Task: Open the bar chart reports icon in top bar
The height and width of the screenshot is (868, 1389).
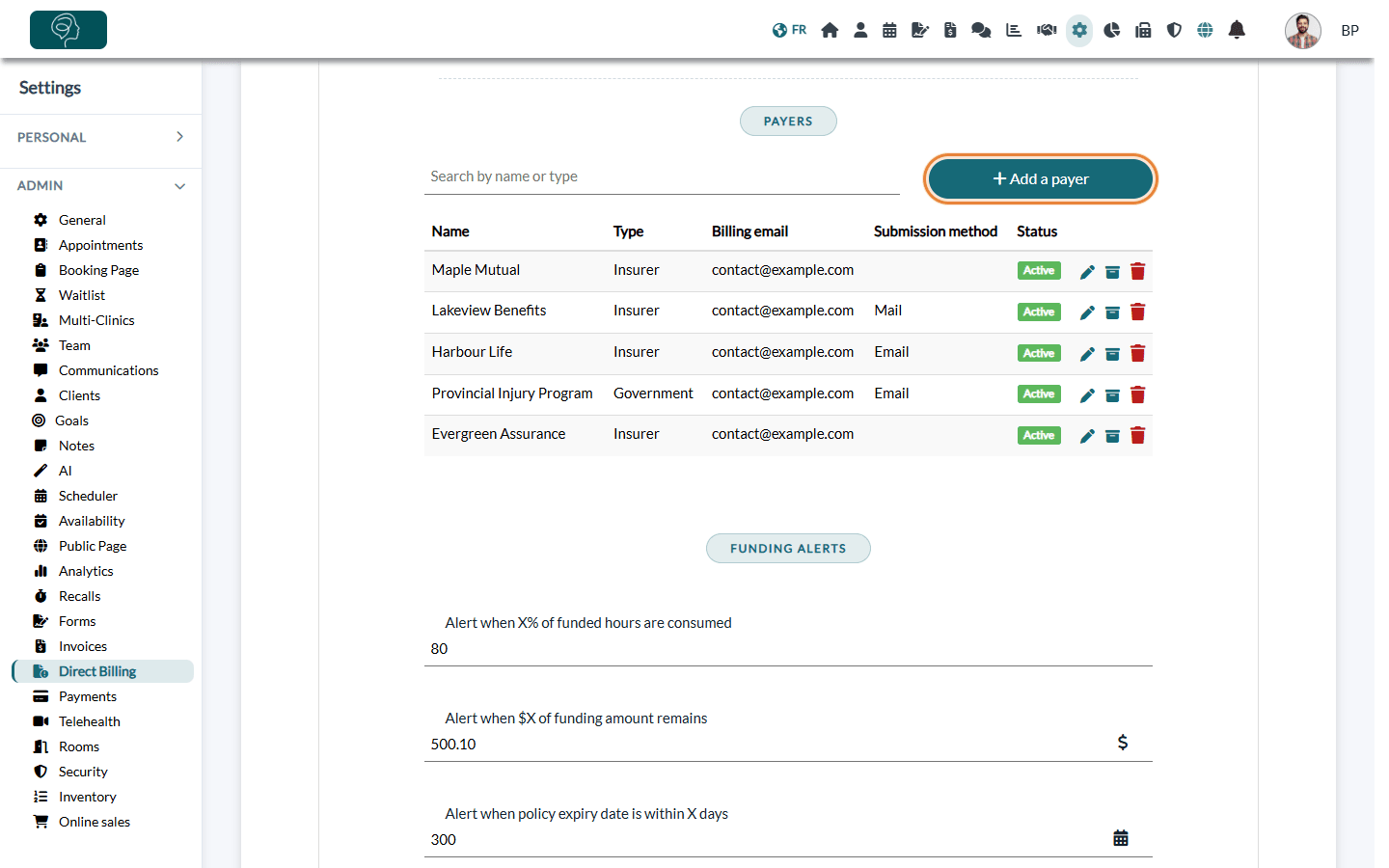Action: coord(1014,30)
